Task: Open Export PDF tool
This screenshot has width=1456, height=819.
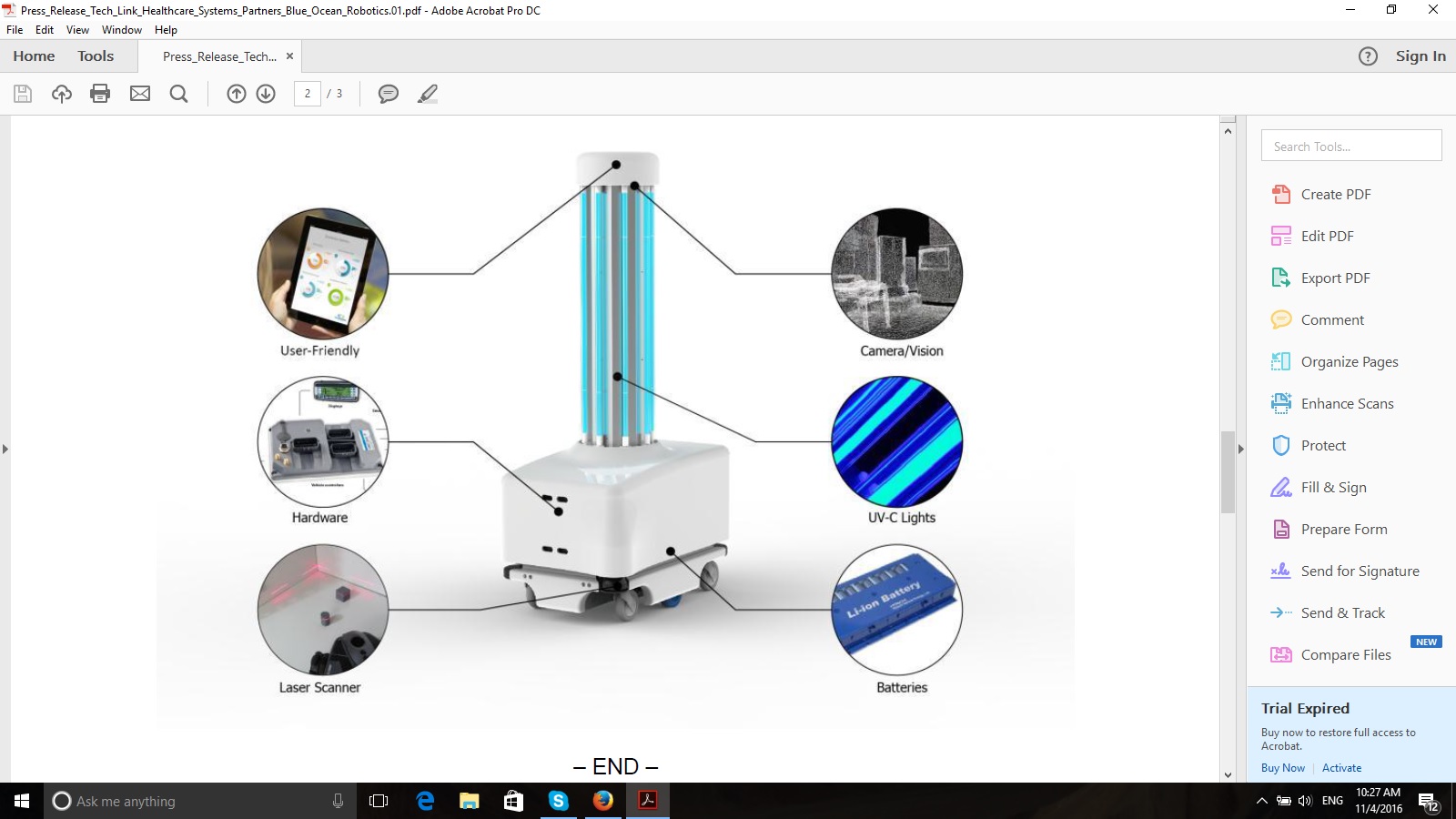Action: tap(1335, 278)
